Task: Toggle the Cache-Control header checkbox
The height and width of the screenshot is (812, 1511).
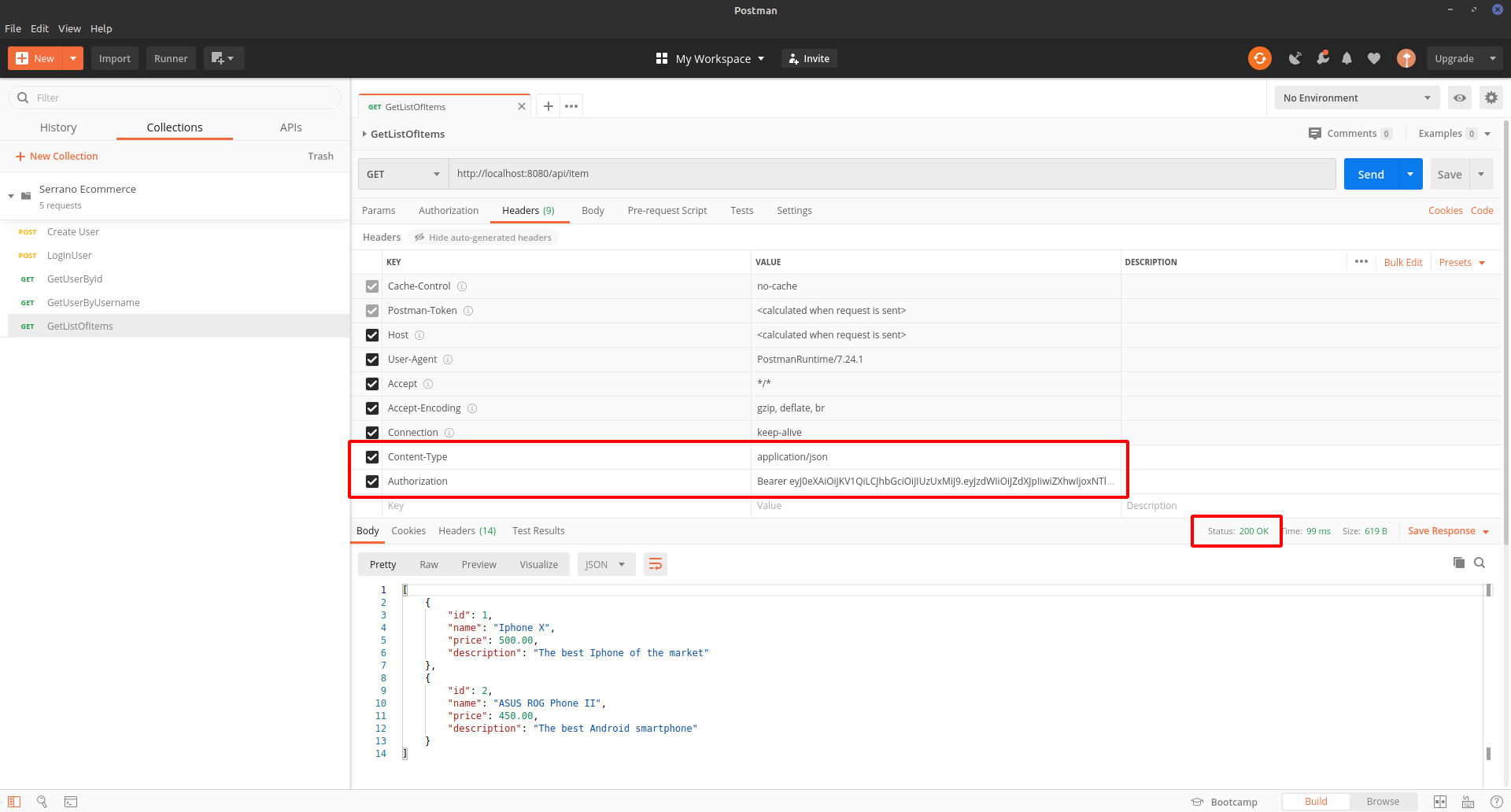Action: tap(372, 286)
